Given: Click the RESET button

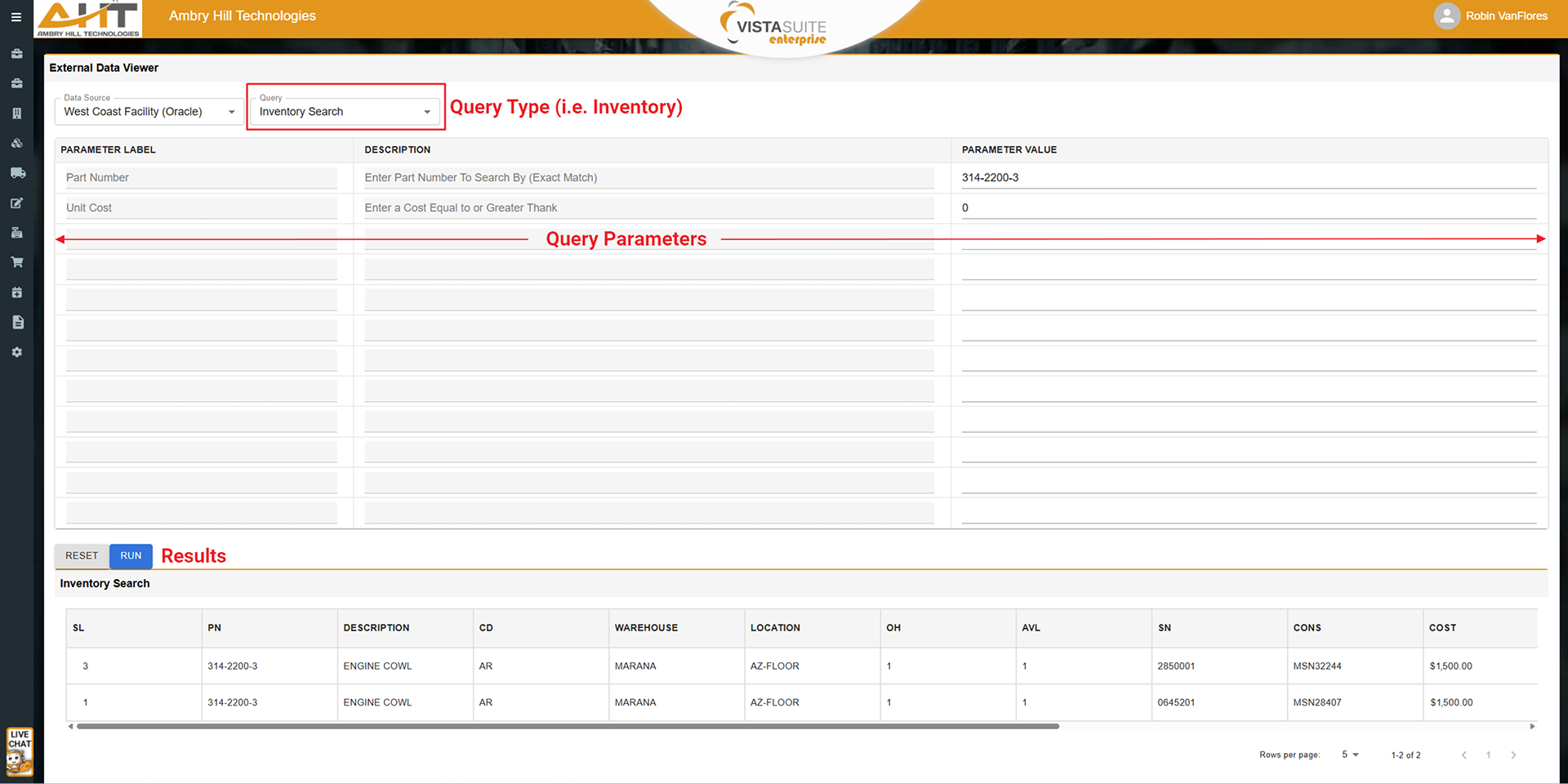Looking at the screenshot, I should [82, 556].
